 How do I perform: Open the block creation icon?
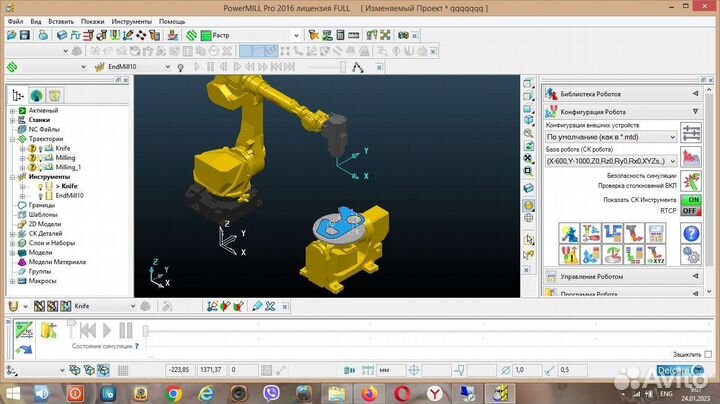point(62,35)
